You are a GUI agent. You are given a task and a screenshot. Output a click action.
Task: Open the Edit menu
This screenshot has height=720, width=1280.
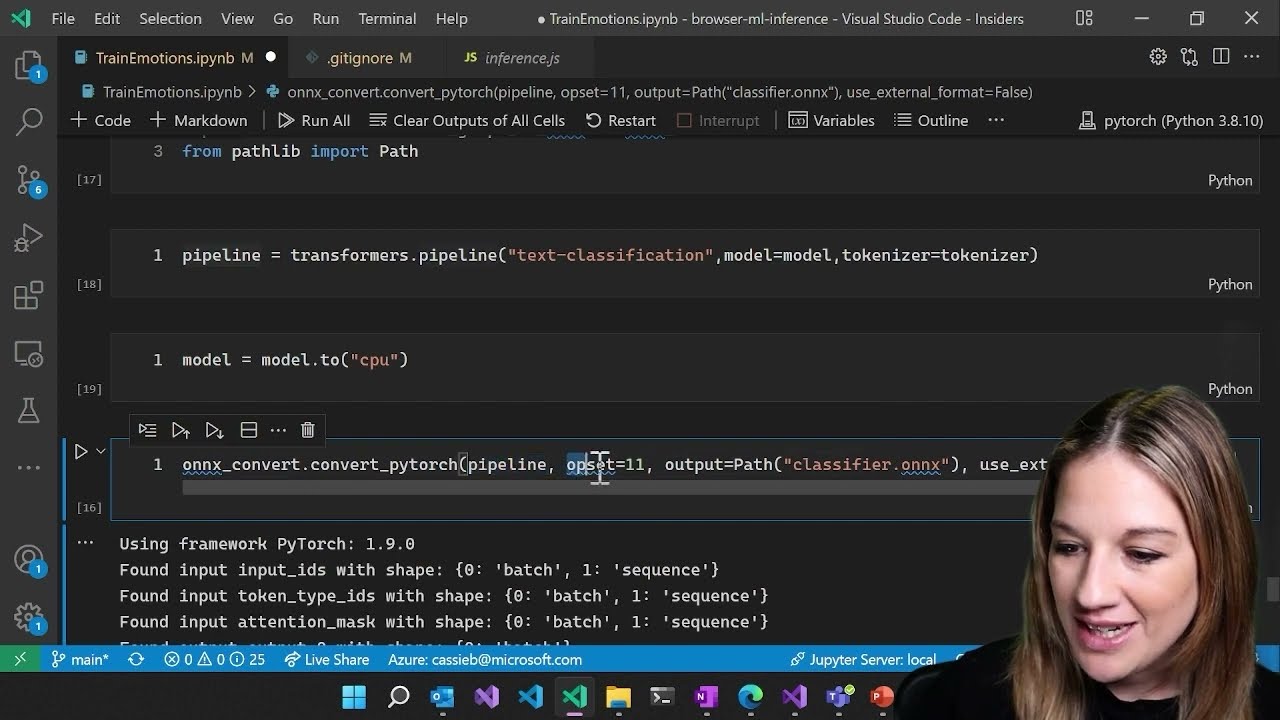point(107,18)
